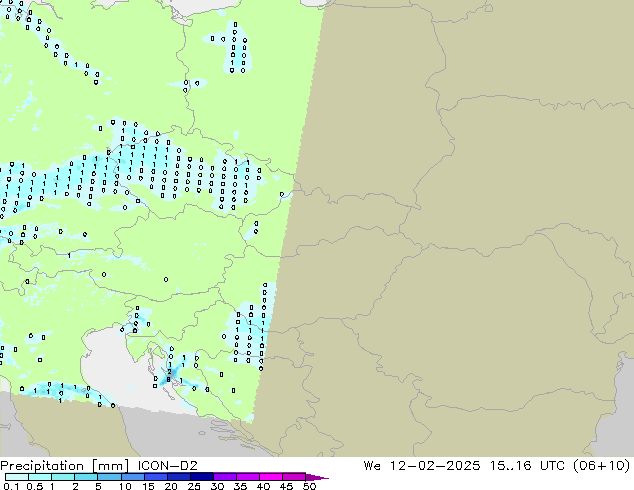This screenshot has height=490, width=634.
Task: Select the '15..16 UTC' time range text
Action: (x=528, y=466)
